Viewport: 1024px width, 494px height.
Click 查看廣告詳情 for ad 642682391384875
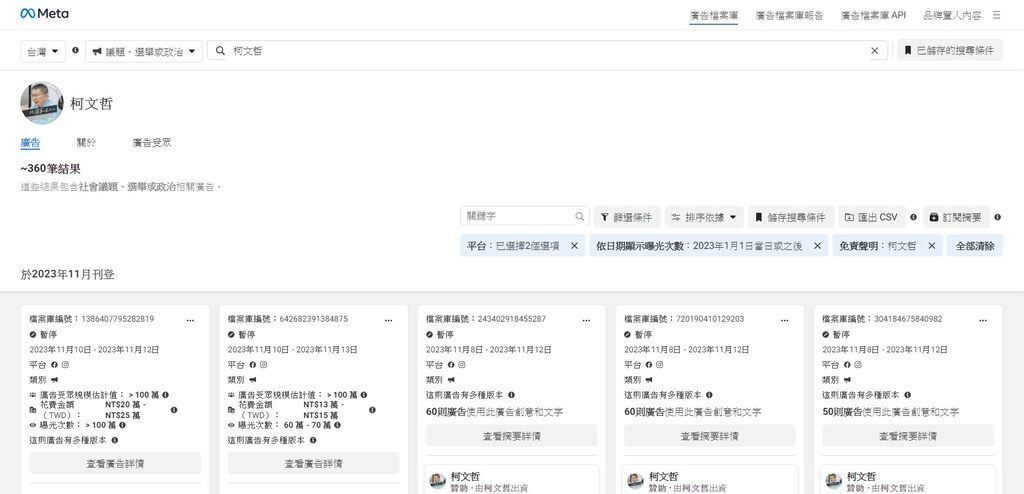313,463
